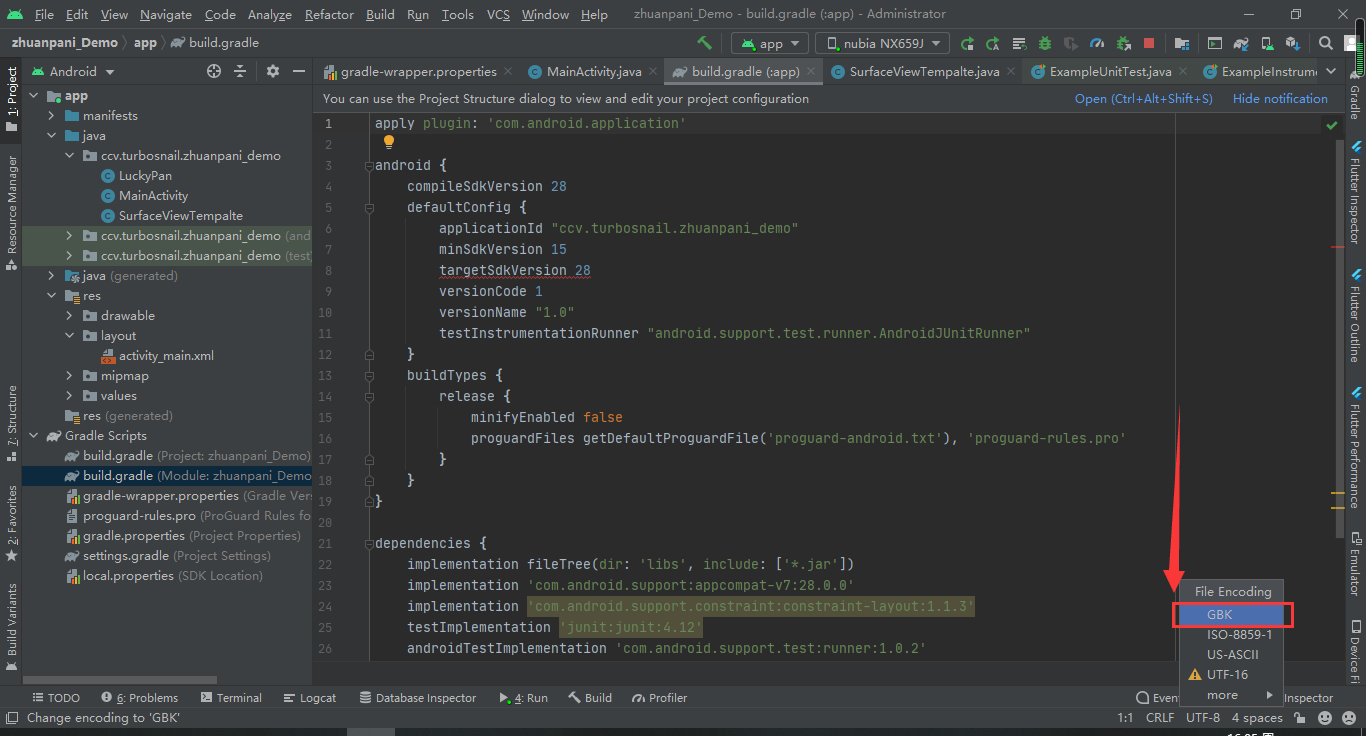
Task: Switch to the MainActivity.java tab
Action: [x=592, y=71]
